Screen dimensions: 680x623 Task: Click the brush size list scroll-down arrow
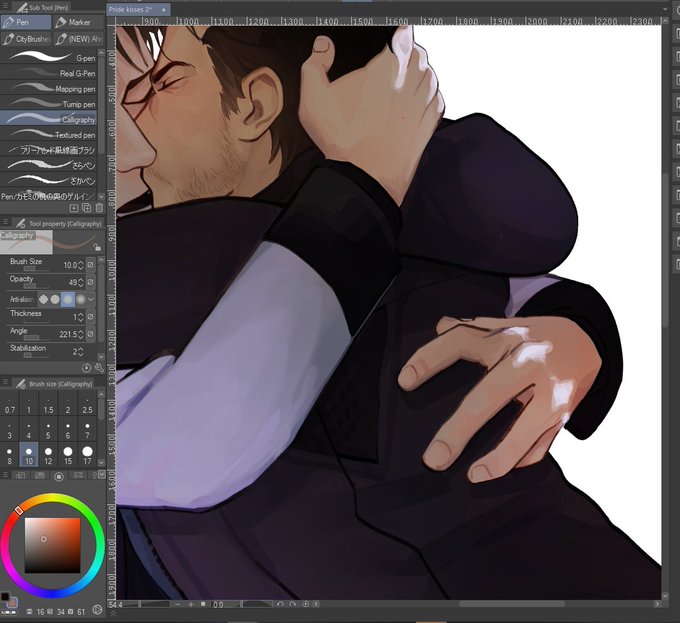coord(101,462)
